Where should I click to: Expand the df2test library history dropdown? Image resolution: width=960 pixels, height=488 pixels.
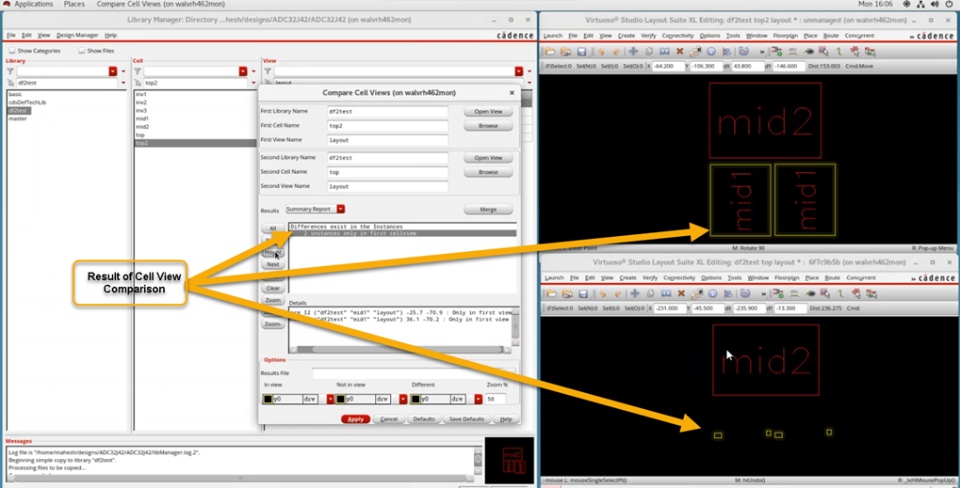pyautogui.click(x=123, y=82)
